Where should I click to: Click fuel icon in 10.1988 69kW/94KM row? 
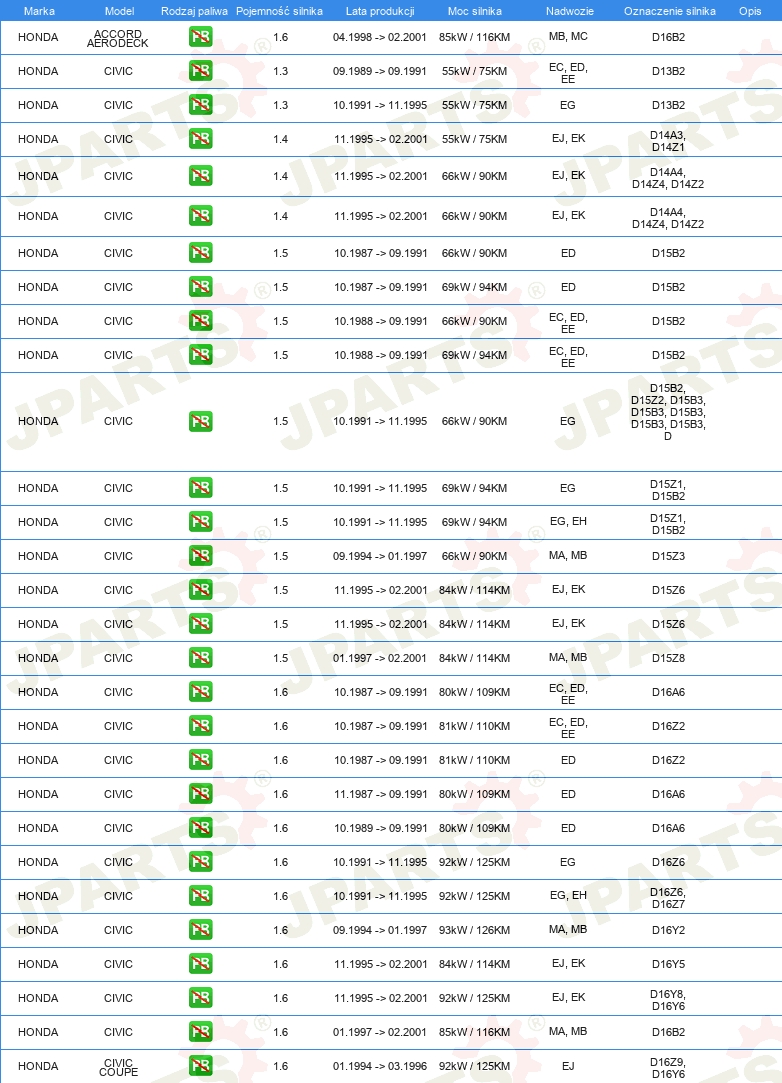pyautogui.click(x=200, y=354)
